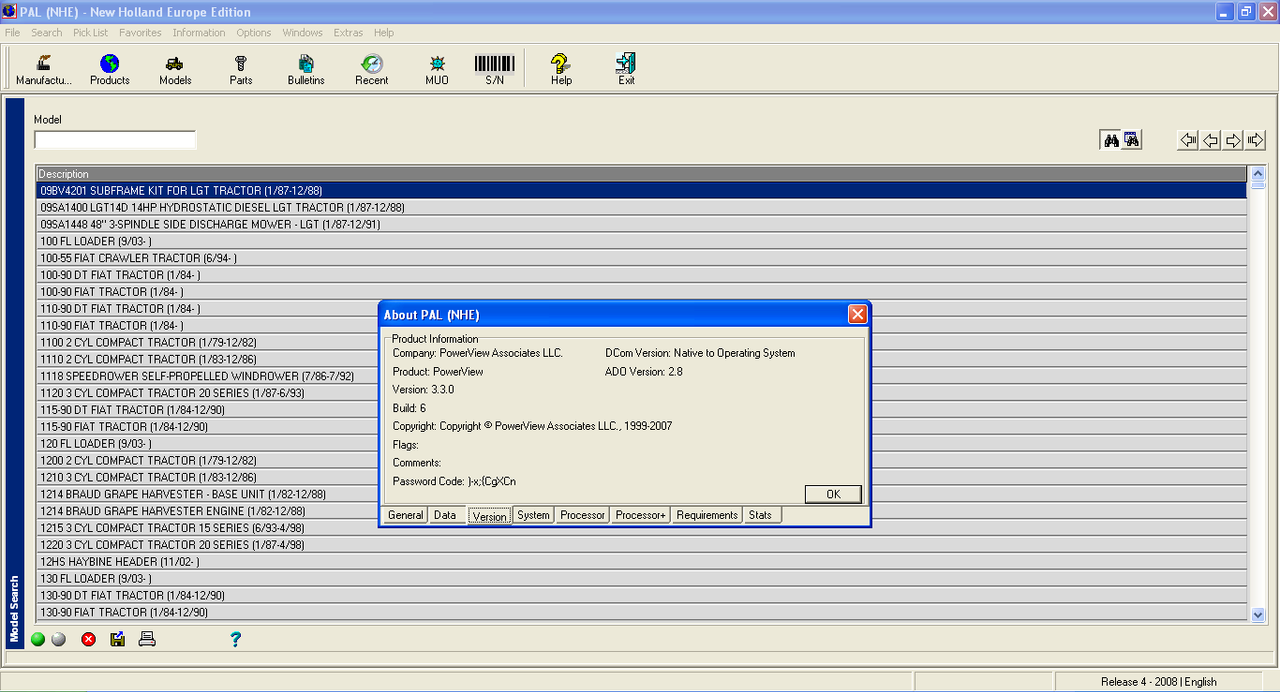Image resolution: width=1280 pixels, height=692 pixels.
Task: Click OK in the About dialog
Action: (833, 494)
